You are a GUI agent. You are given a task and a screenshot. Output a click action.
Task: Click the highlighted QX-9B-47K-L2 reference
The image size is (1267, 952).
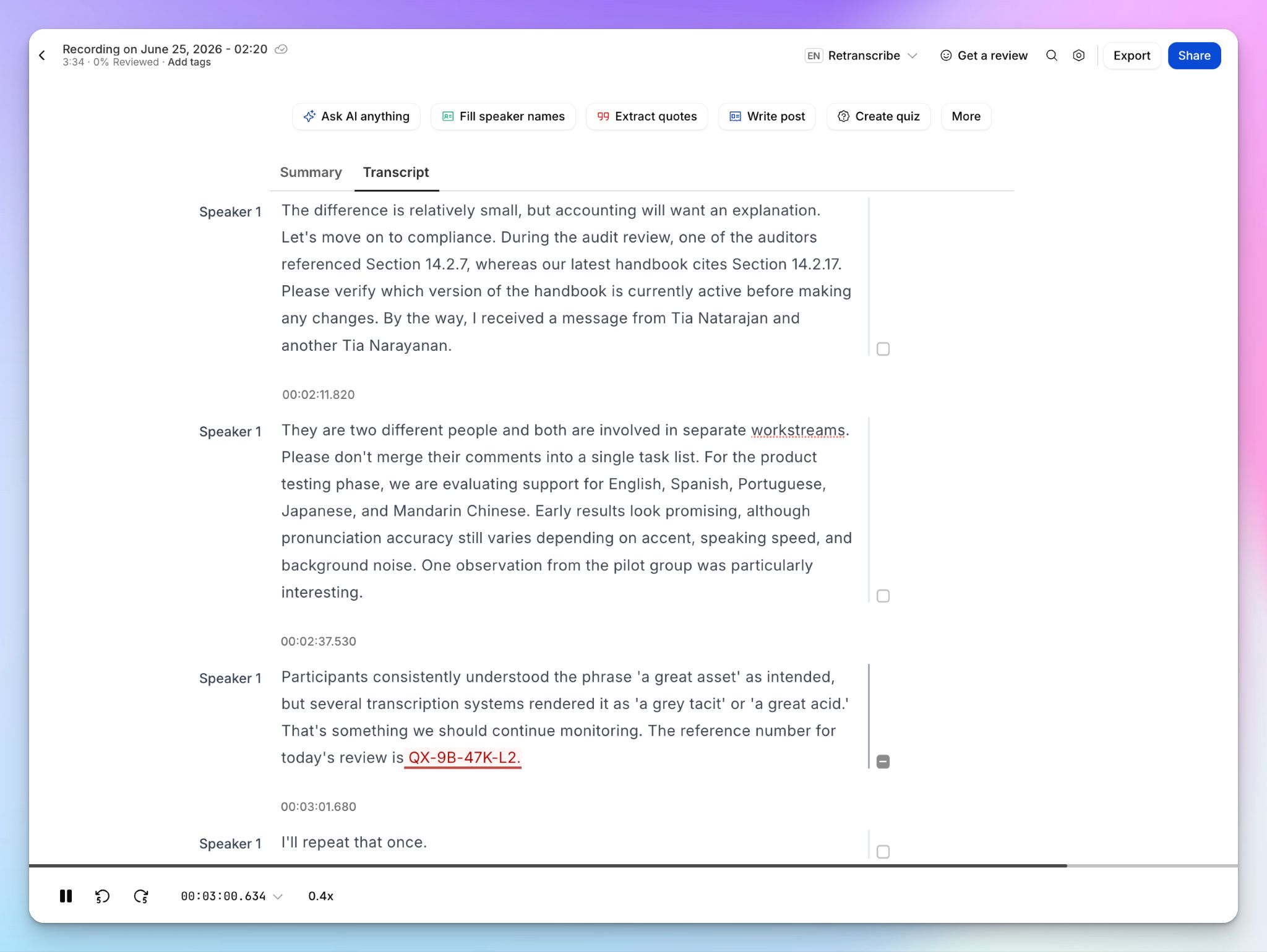click(463, 758)
